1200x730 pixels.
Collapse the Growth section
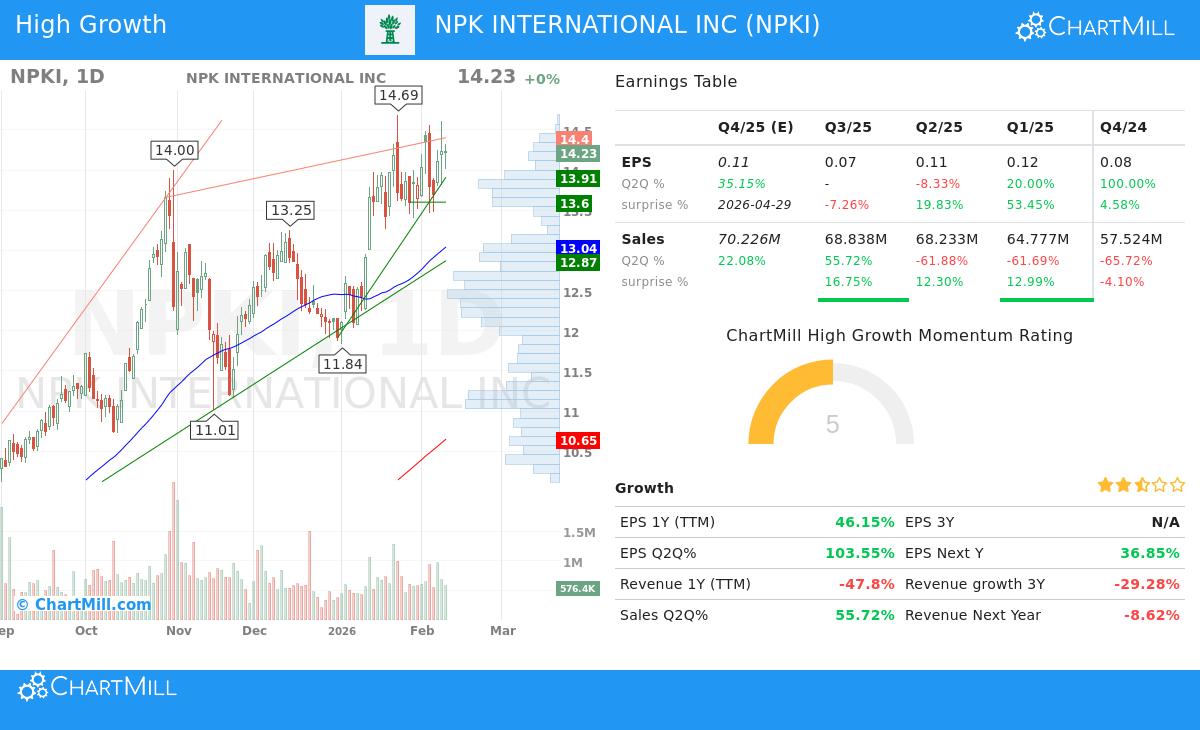coord(644,488)
